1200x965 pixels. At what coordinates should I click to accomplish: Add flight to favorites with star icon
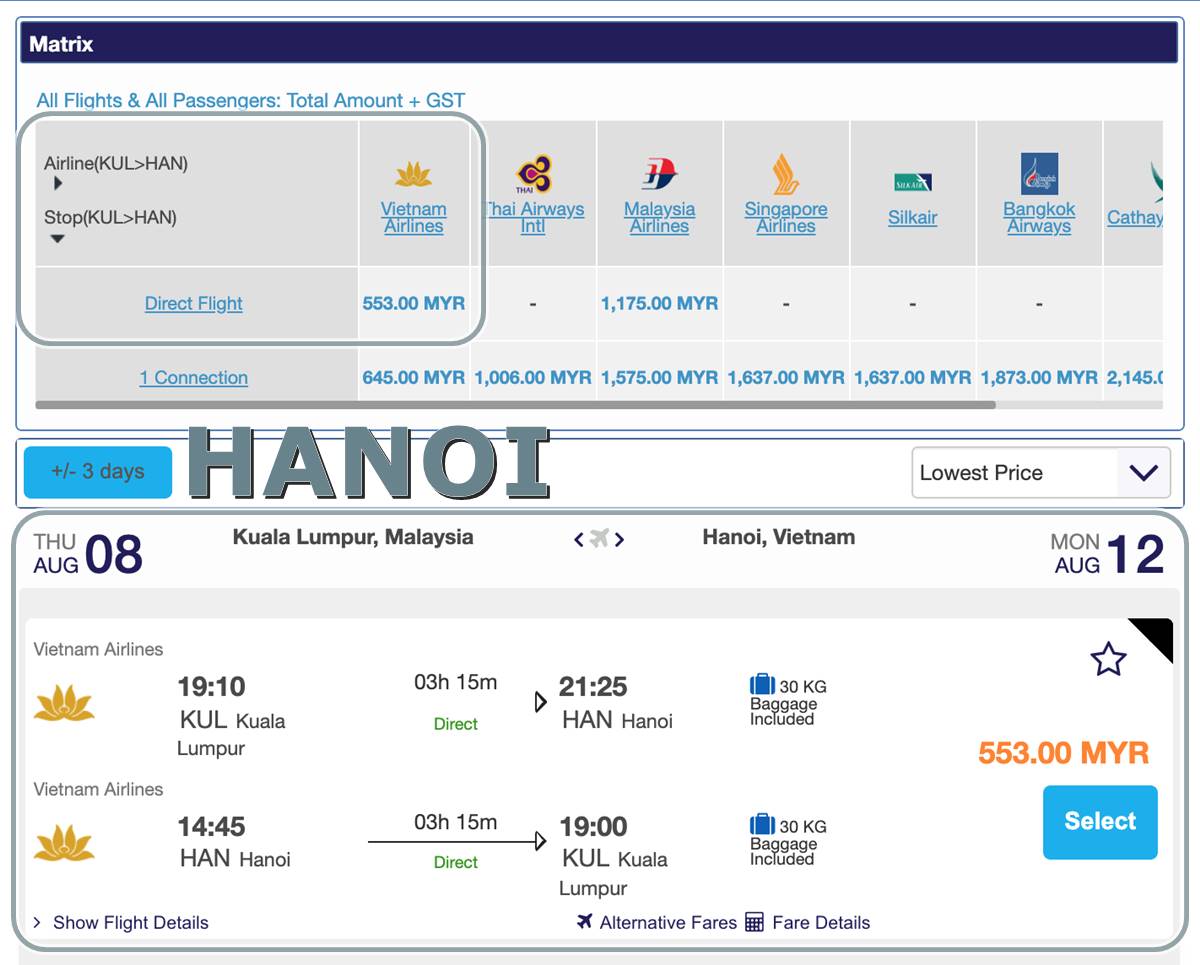point(1108,659)
